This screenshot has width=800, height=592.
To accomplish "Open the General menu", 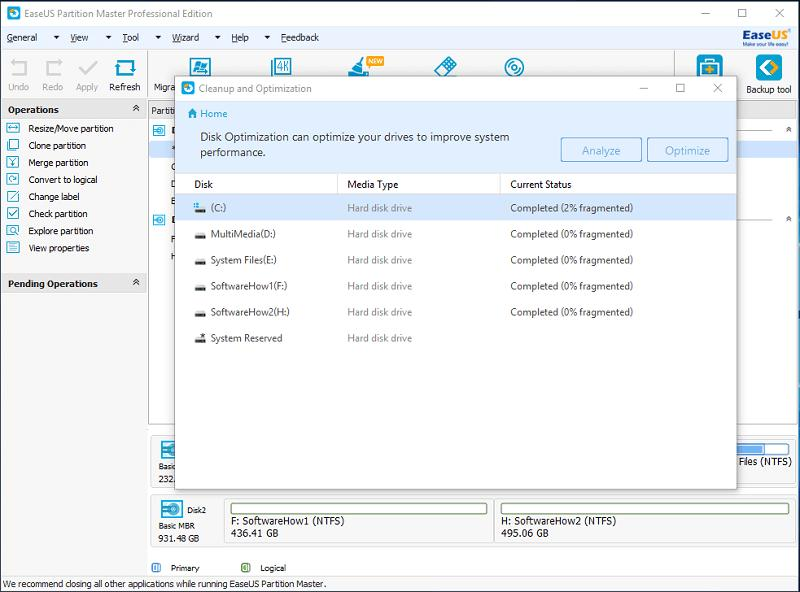I will (x=22, y=38).
